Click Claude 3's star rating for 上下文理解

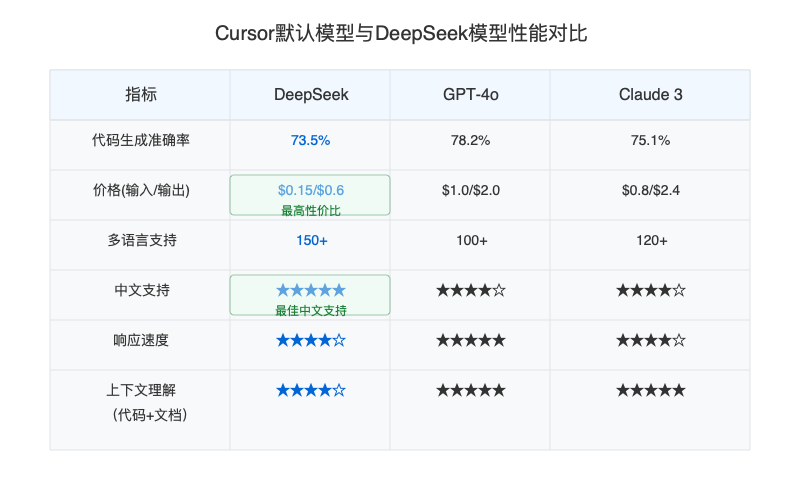point(651,390)
